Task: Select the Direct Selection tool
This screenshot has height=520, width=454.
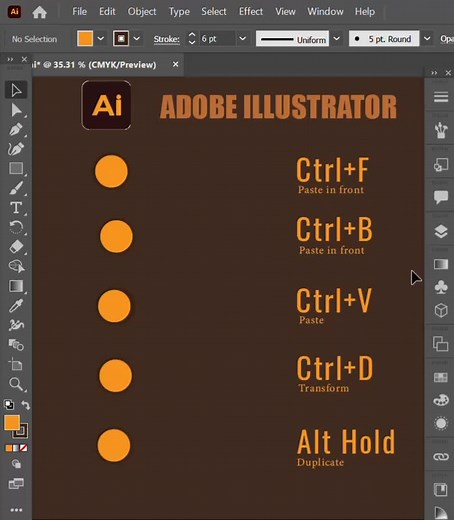Action: point(16,110)
